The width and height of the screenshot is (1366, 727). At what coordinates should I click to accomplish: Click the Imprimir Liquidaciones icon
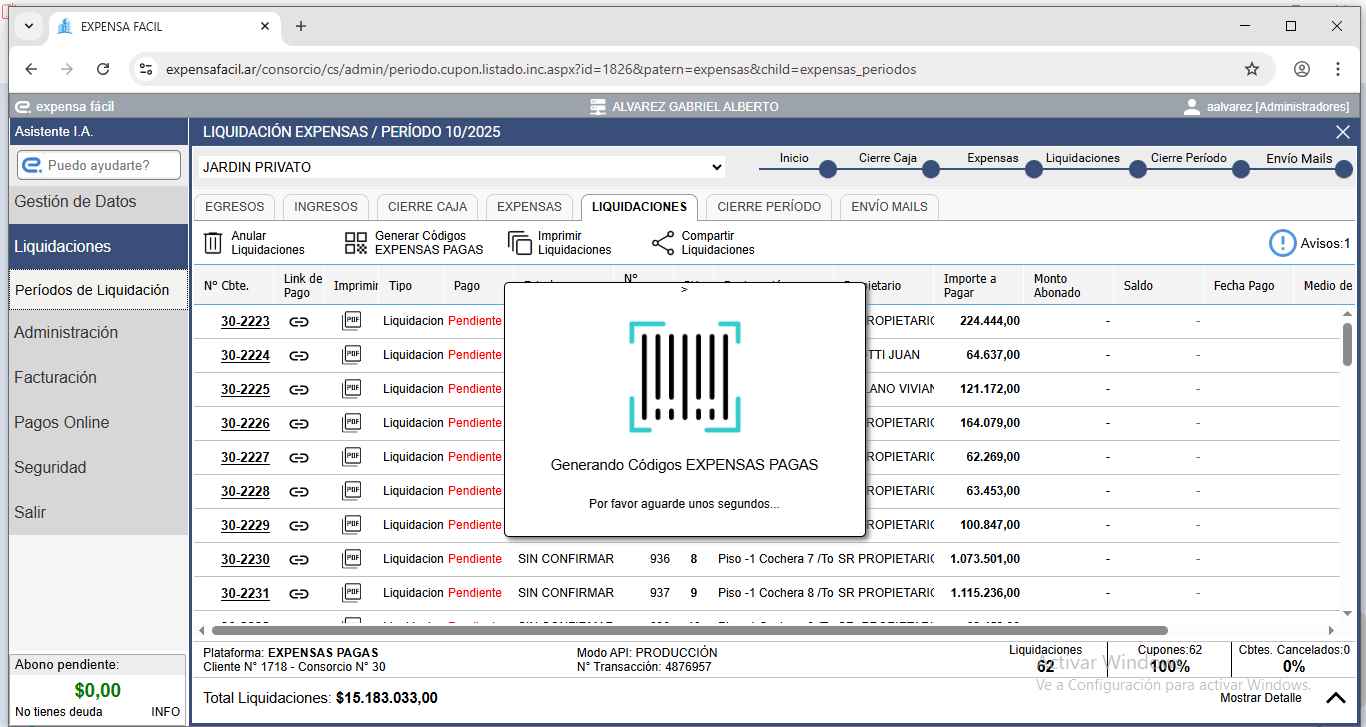pyautogui.click(x=519, y=243)
